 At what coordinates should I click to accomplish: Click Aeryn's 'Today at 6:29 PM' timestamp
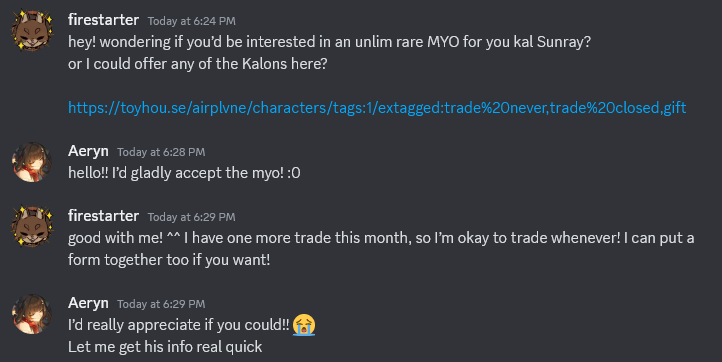tap(161, 304)
